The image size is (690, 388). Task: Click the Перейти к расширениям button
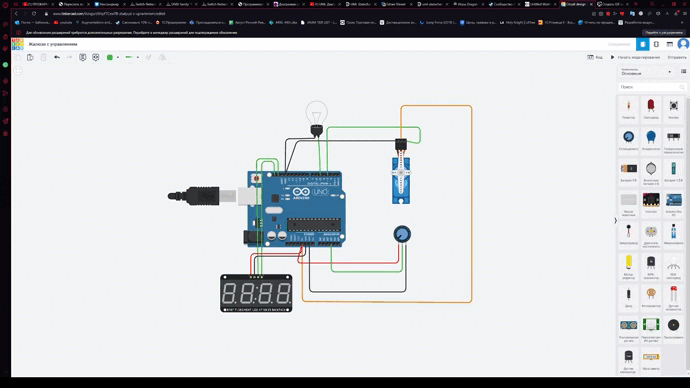coord(664,33)
